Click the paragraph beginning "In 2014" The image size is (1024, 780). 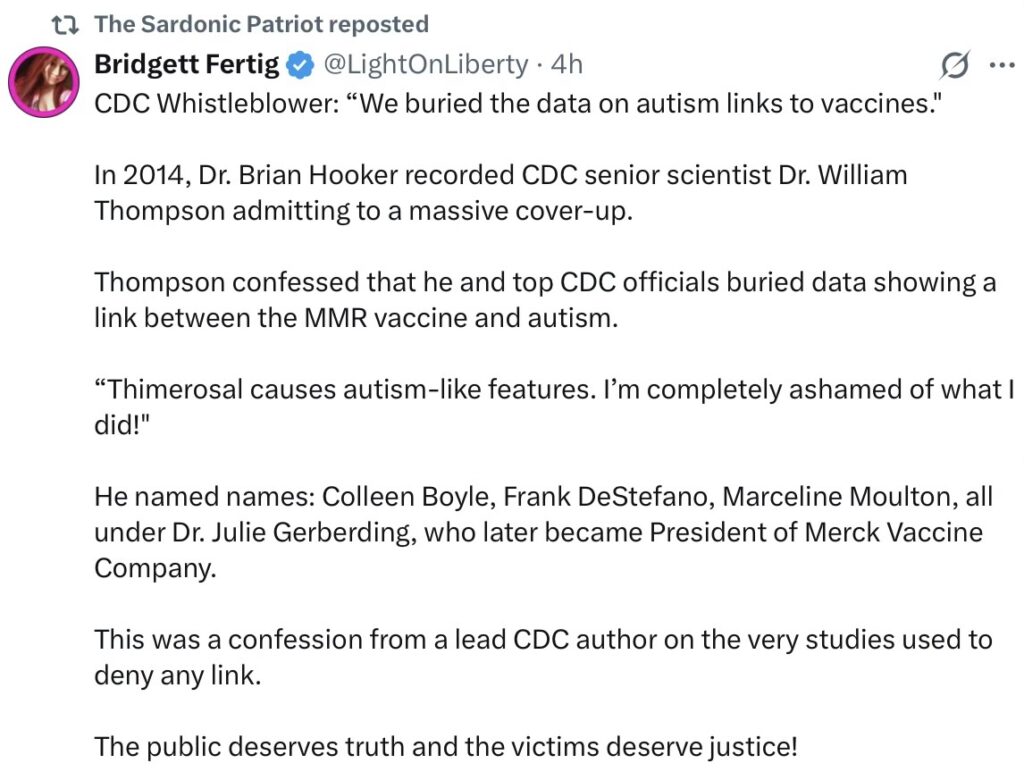pos(500,194)
